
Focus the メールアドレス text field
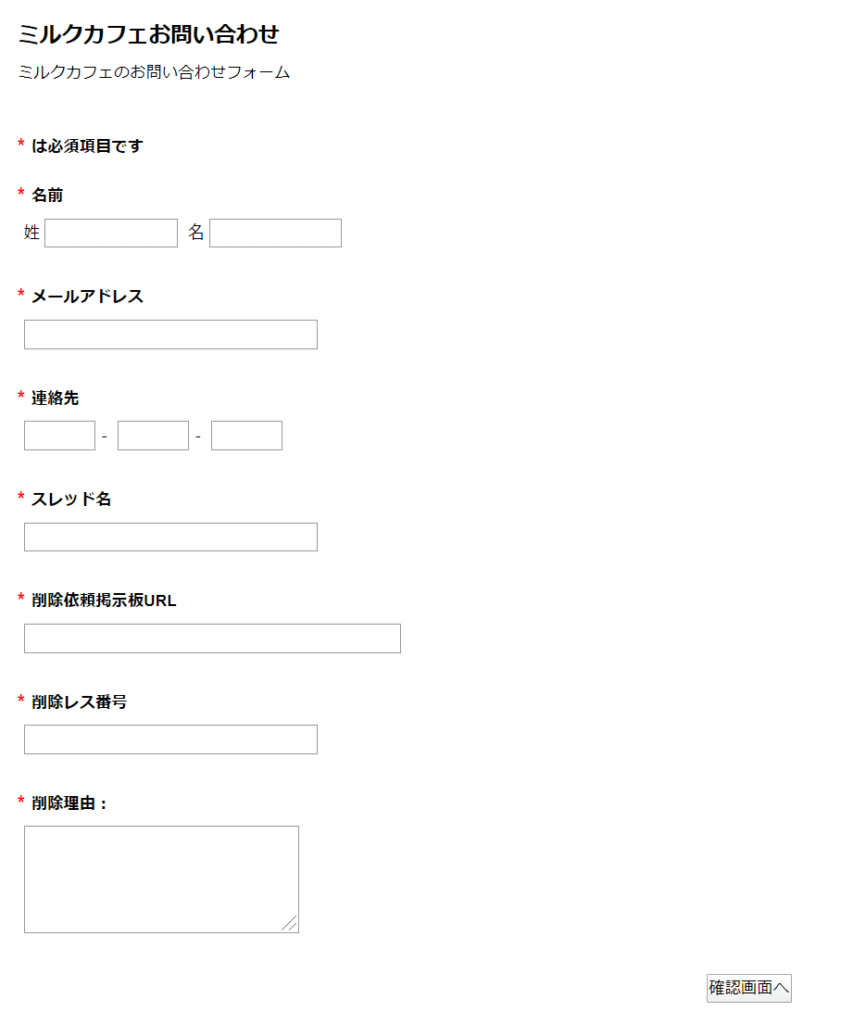click(170, 335)
